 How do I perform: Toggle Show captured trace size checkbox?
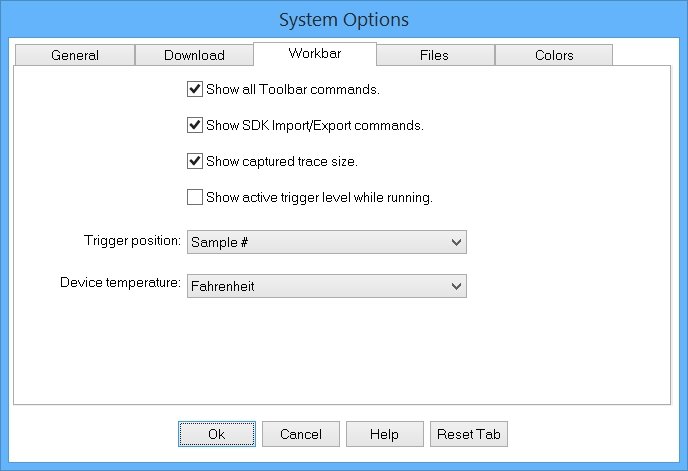[x=195, y=161]
